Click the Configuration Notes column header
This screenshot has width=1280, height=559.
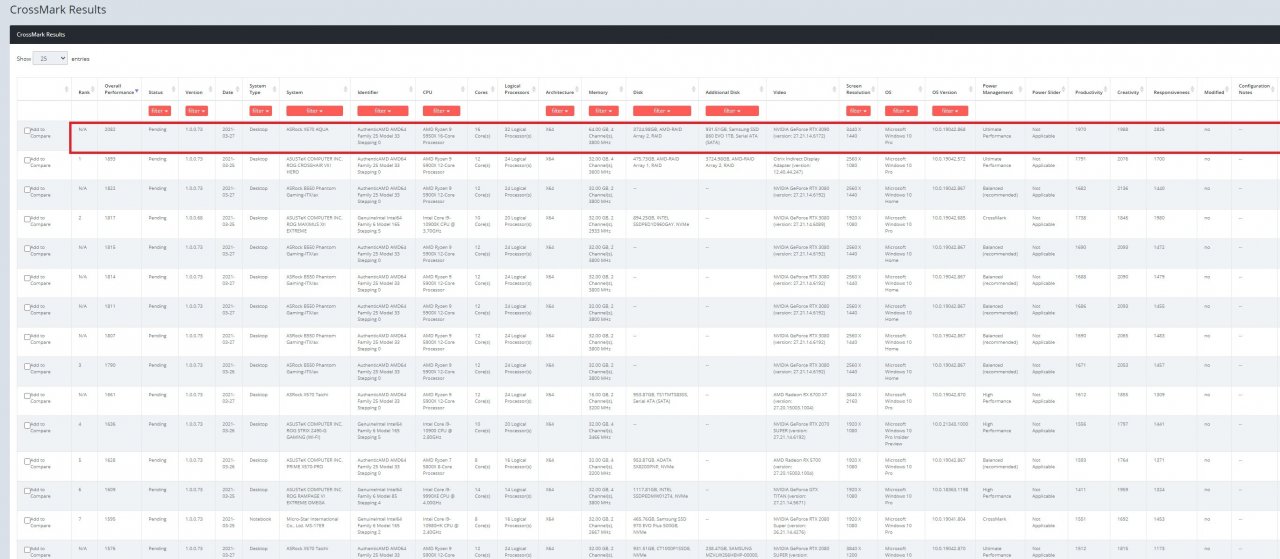(1254, 89)
